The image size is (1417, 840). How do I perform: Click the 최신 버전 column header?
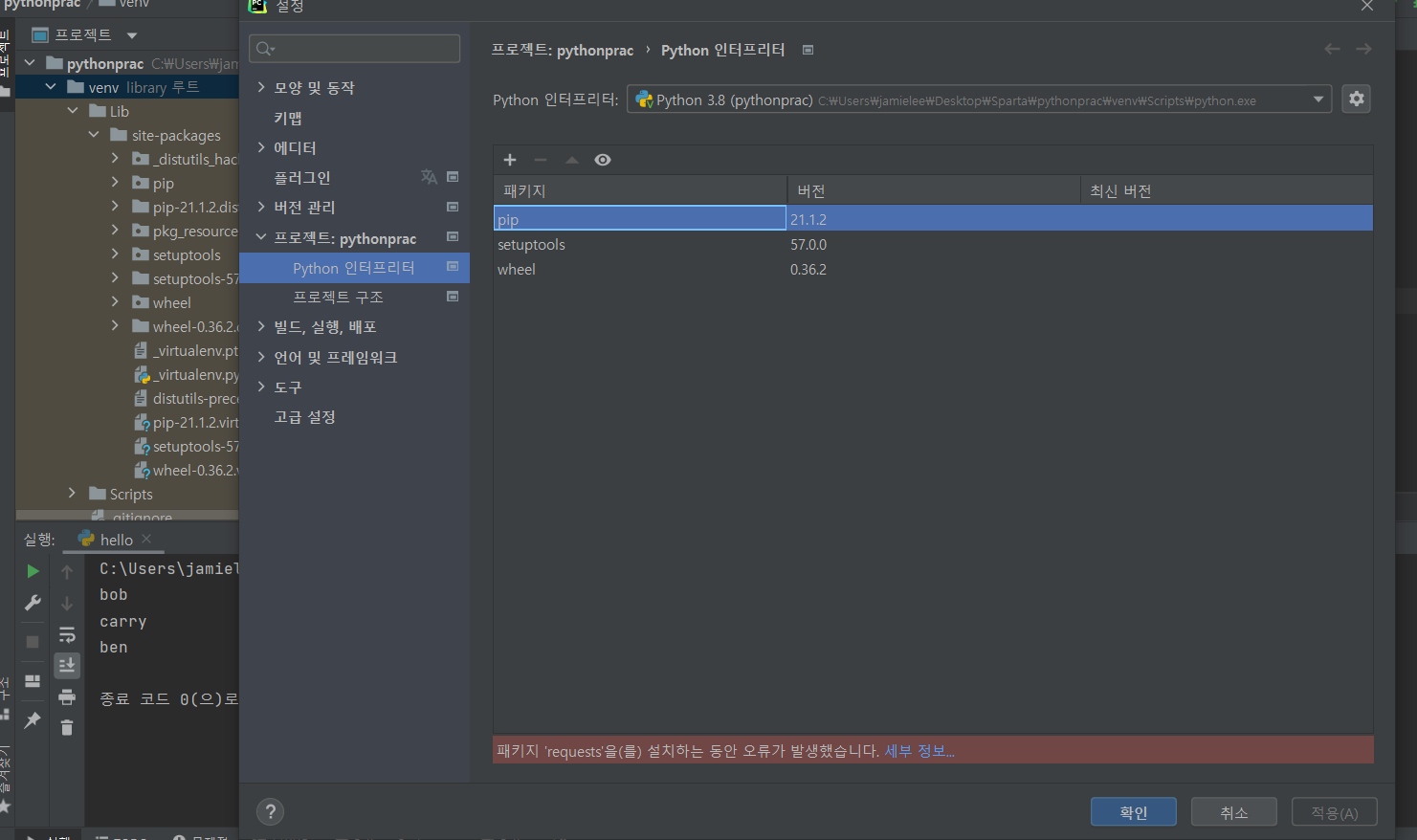click(1227, 190)
